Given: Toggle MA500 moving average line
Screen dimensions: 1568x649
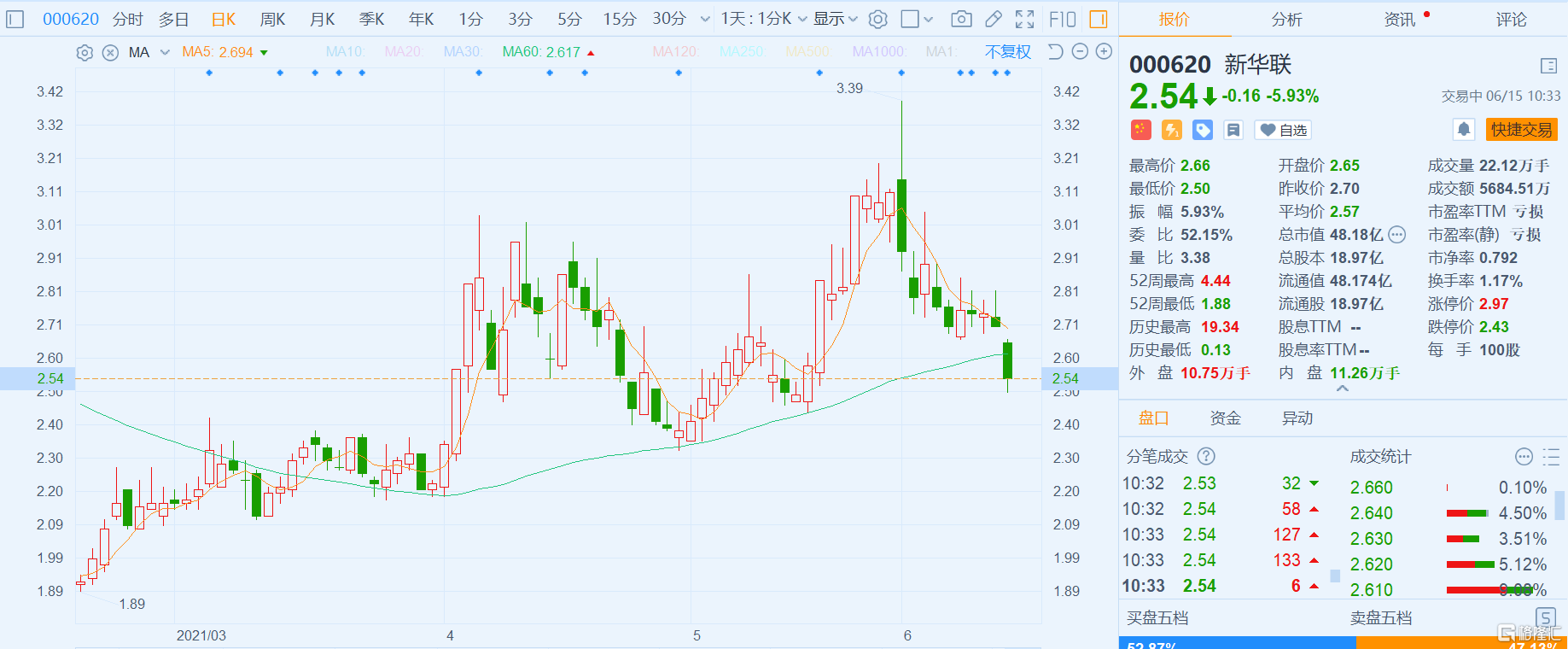Looking at the screenshot, I should 808,52.
